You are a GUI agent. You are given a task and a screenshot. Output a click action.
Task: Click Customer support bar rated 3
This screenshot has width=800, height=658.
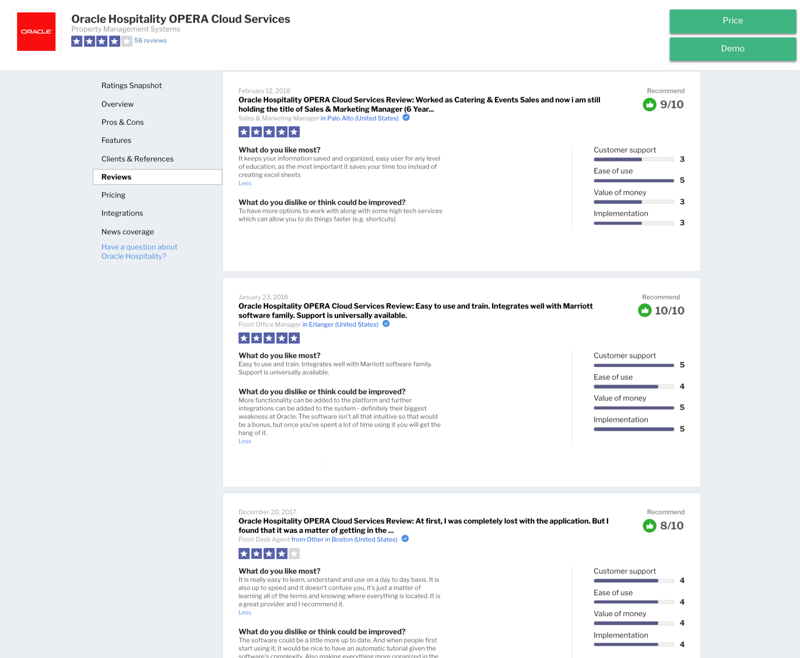(x=634, y=160)
